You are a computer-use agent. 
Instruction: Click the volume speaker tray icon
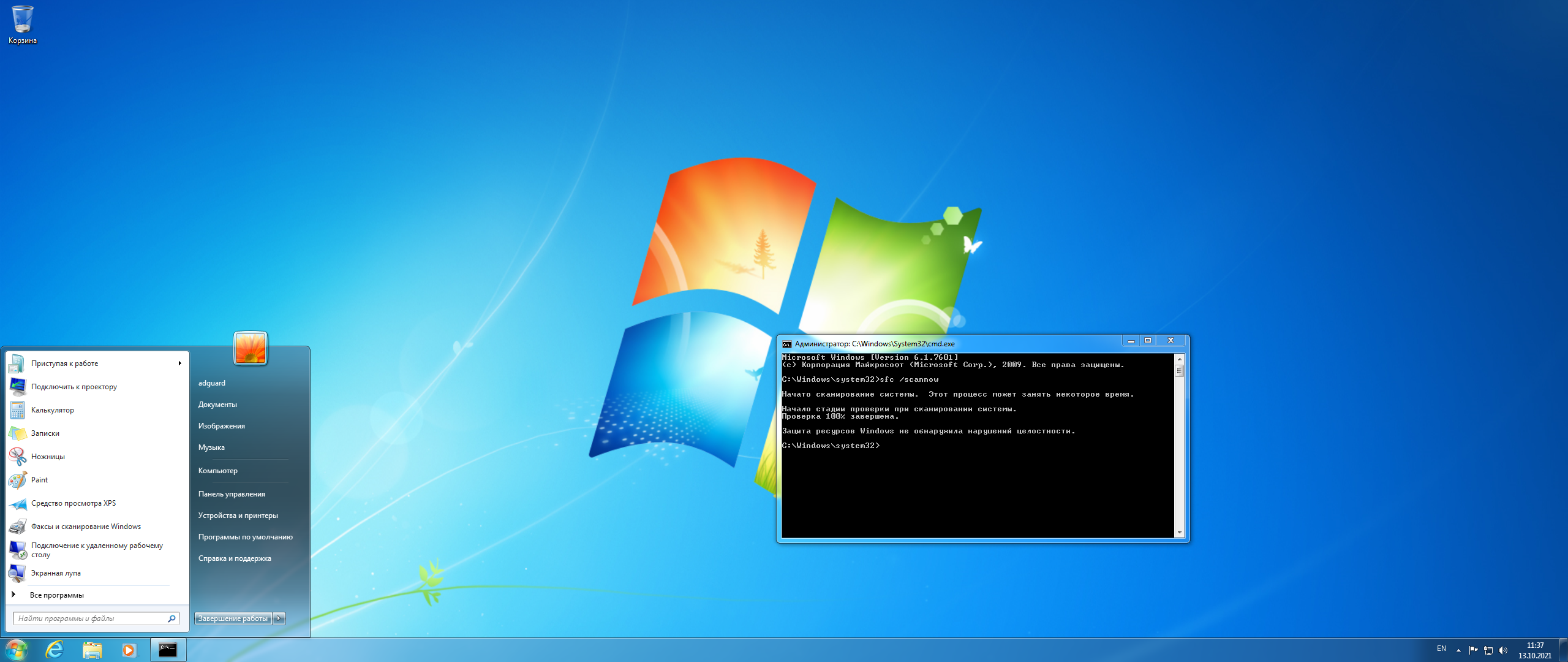(1503, 650)
